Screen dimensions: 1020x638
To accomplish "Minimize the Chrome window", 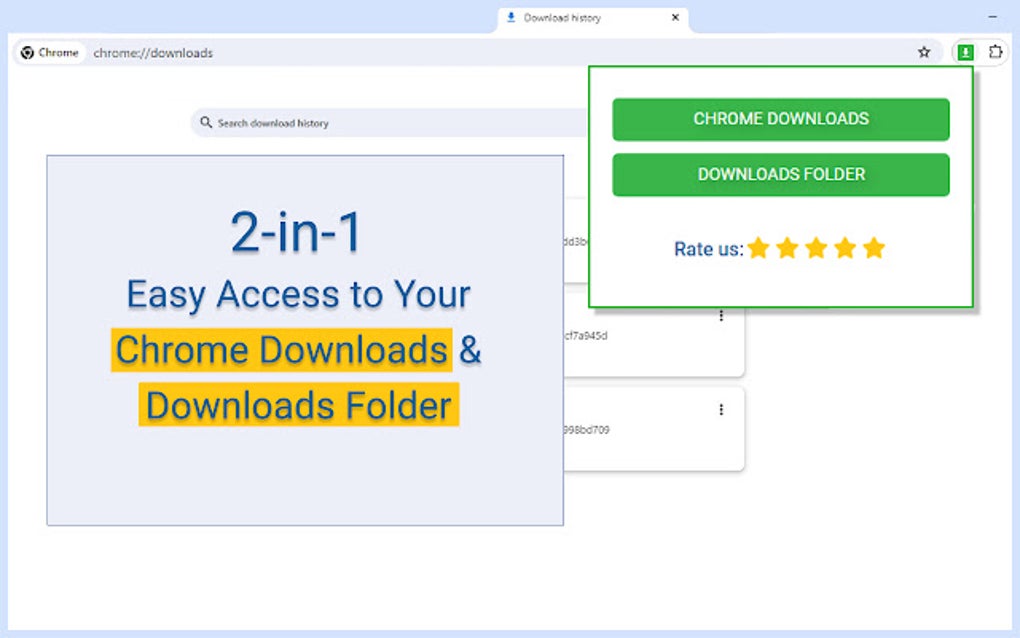I will click(x=993, y=16).
